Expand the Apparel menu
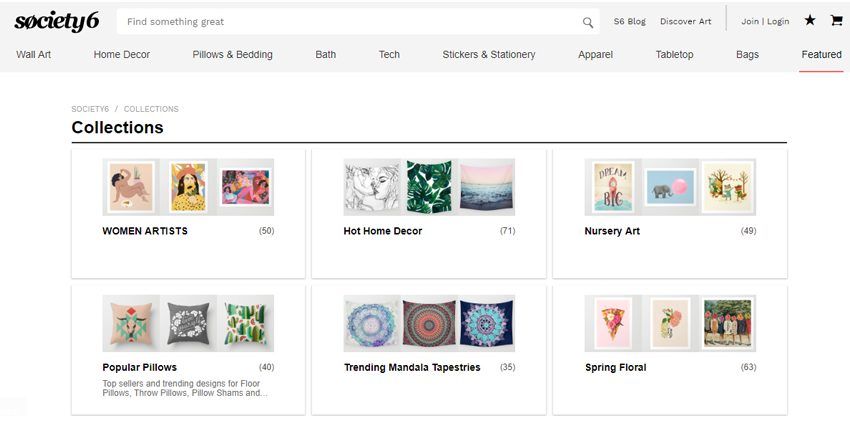The height and width of the screenshot is (425, 850). click(595, 54)
